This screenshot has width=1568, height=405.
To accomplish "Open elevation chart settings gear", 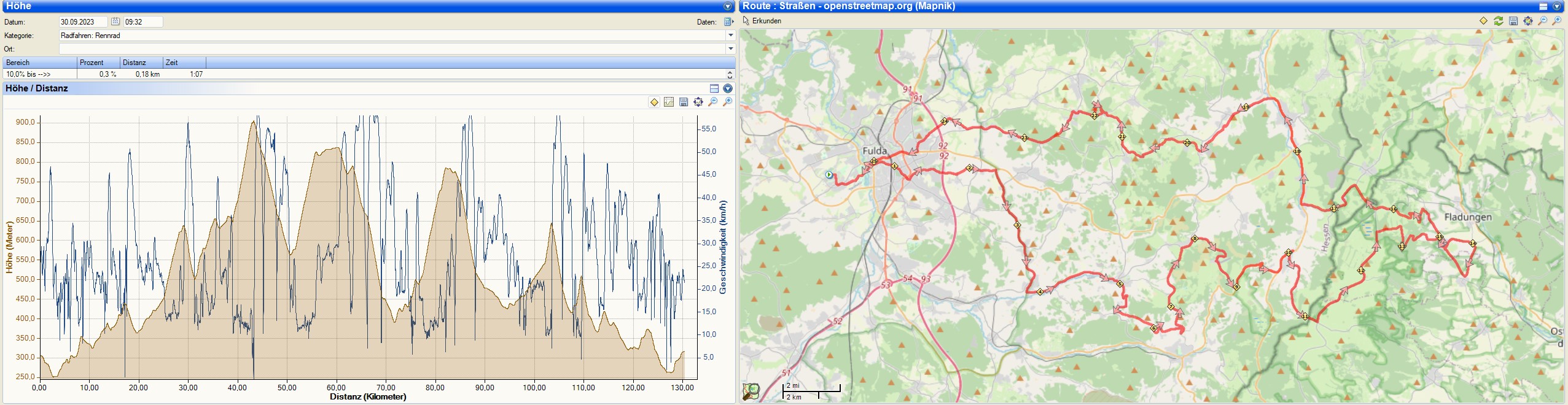I will click(698, 102).
